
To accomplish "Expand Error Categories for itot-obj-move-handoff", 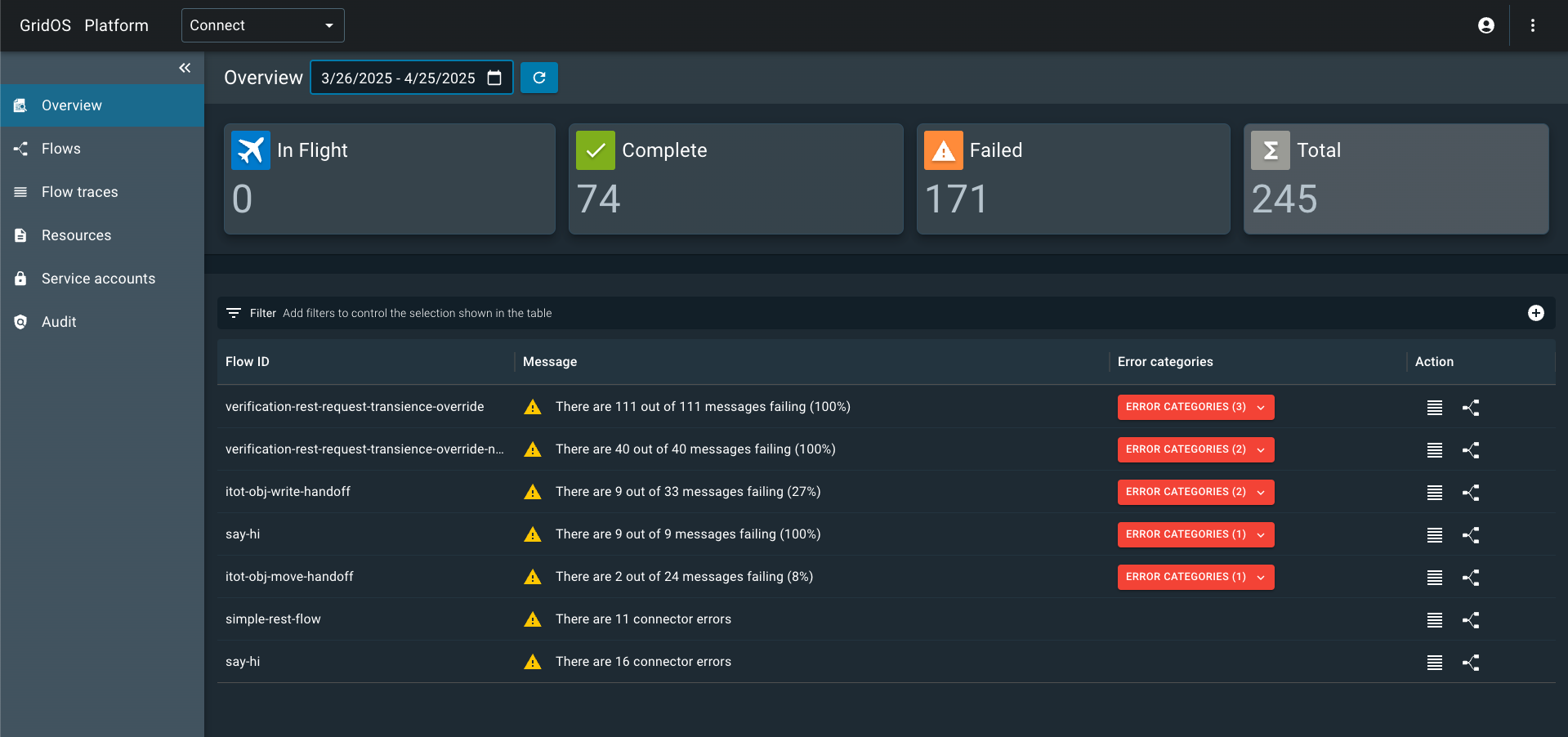I will pos(1195,577).
